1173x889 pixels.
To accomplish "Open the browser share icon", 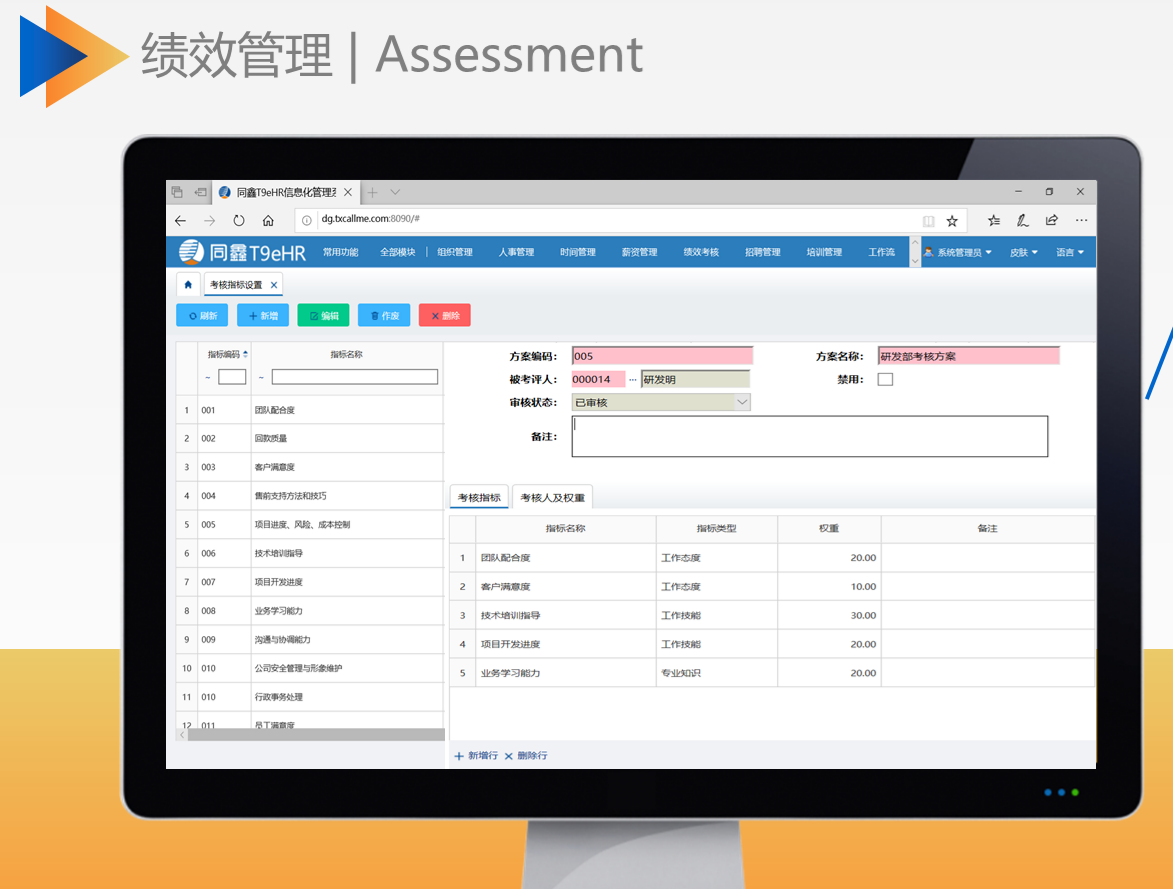I will coord(1052,221).
